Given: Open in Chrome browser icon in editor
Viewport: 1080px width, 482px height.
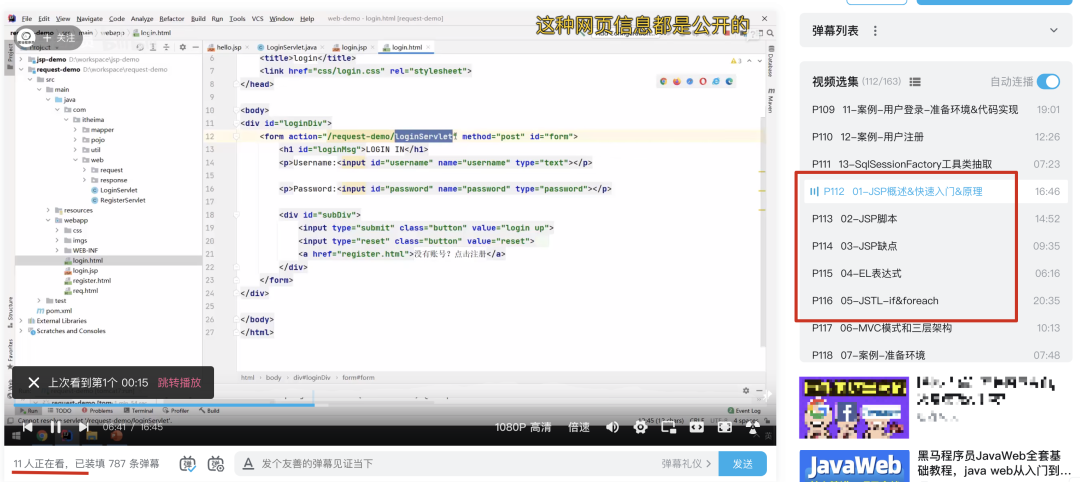Looking at the screenshot, I should pos(663,81).
